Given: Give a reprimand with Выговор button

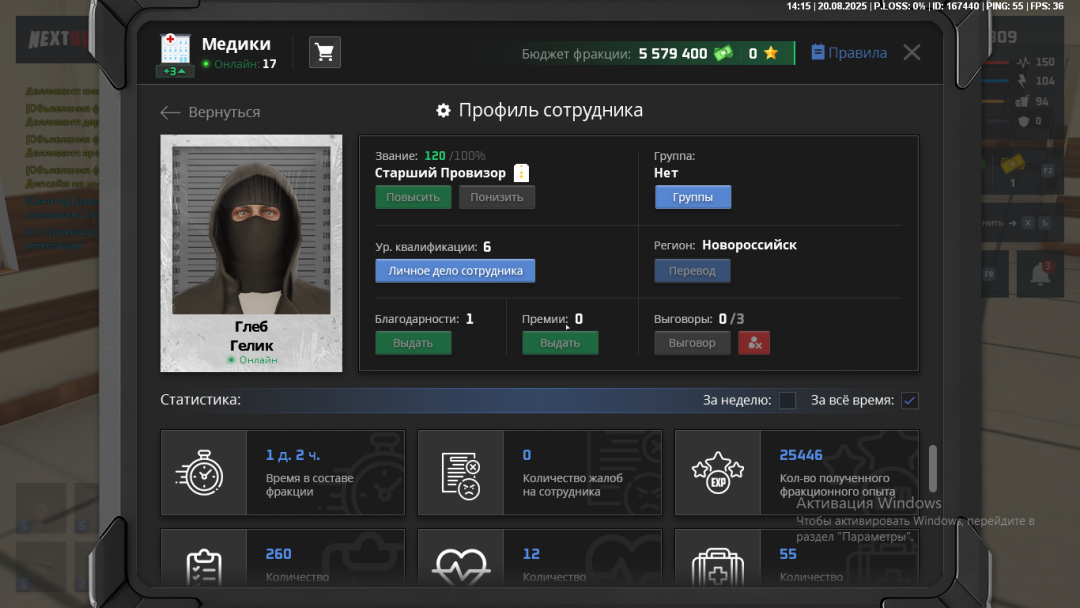Looking at the screenshot, I should tap(692, 343).
